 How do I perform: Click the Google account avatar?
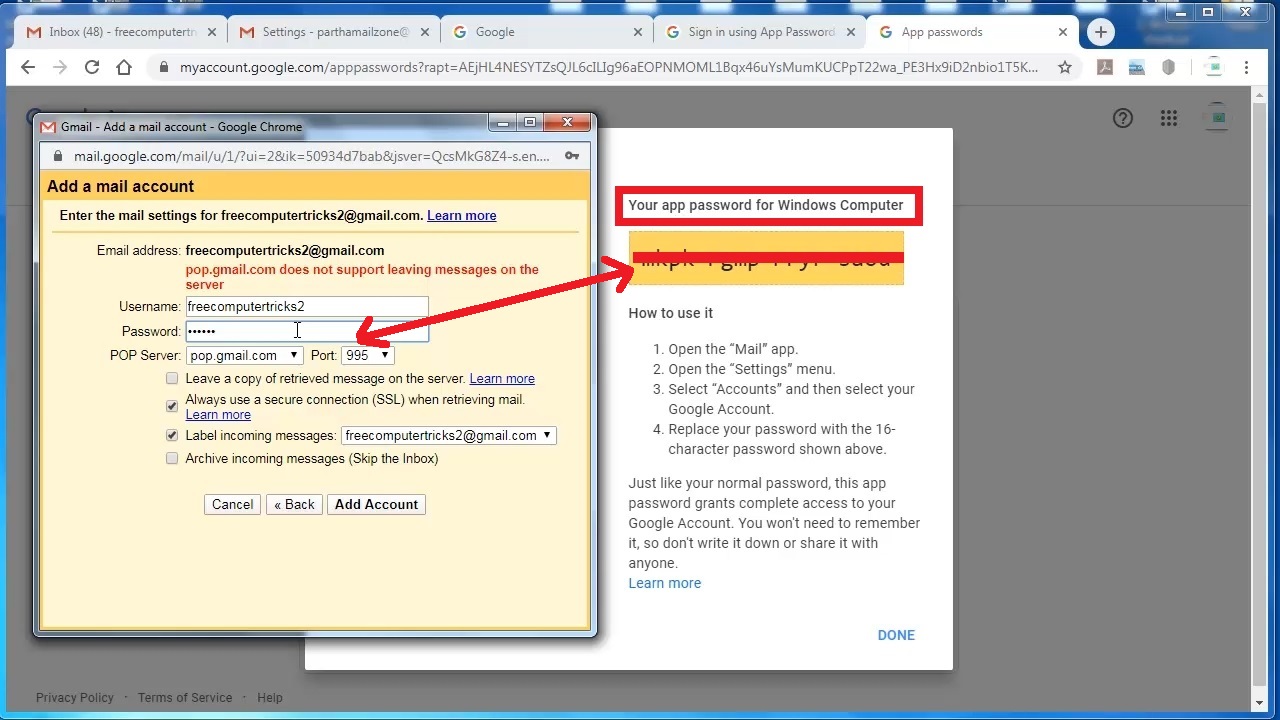1217,118
